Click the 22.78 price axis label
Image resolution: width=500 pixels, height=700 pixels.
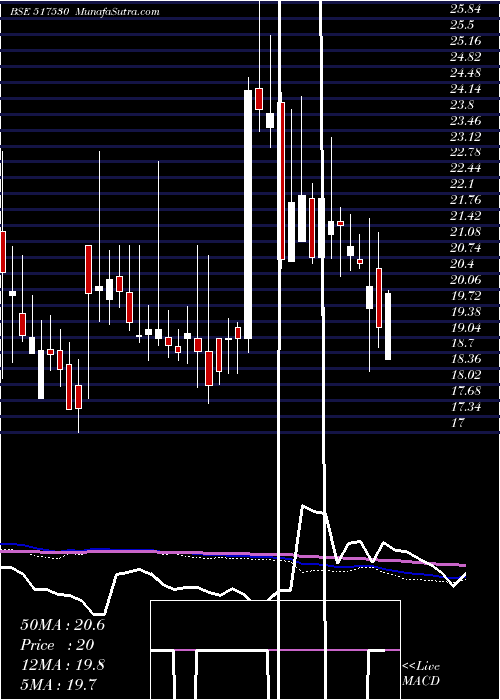[x=465, y=152]
